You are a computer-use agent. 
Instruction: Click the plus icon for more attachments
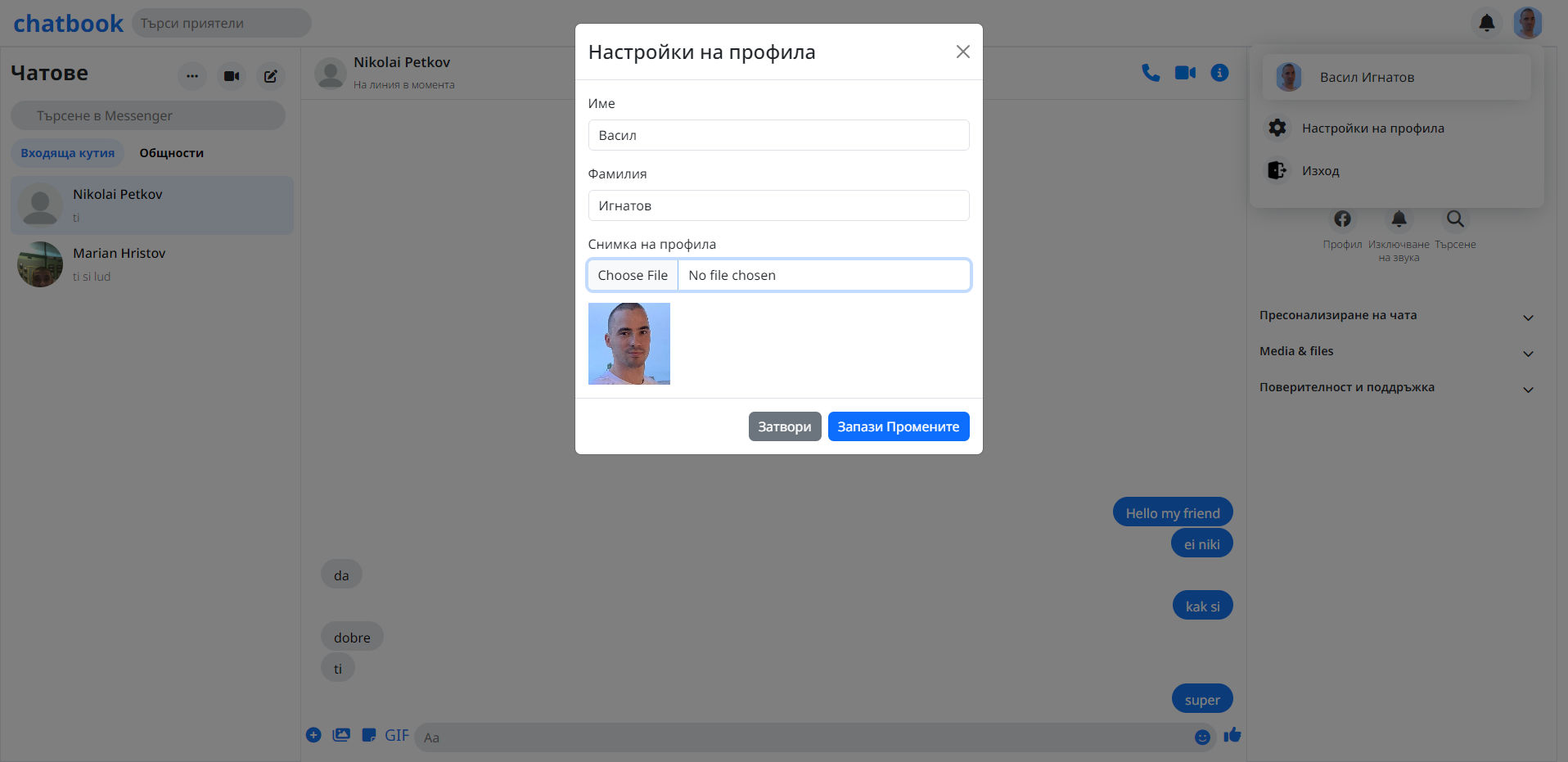pos(313,734)
